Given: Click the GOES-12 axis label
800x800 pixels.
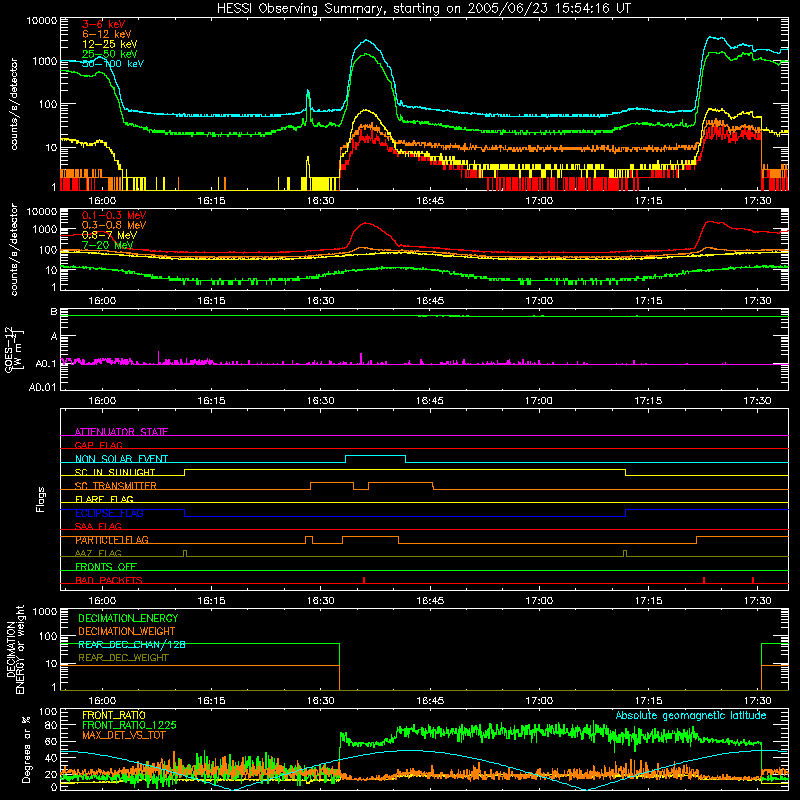Looking at the screenshot, I should pos(13,349).
